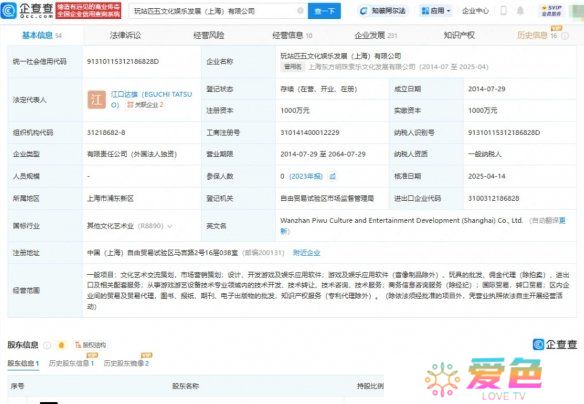Select 股东信息 1 sub-tab
584x404 pixels.
pyautogui.click(x=23, y=363)
